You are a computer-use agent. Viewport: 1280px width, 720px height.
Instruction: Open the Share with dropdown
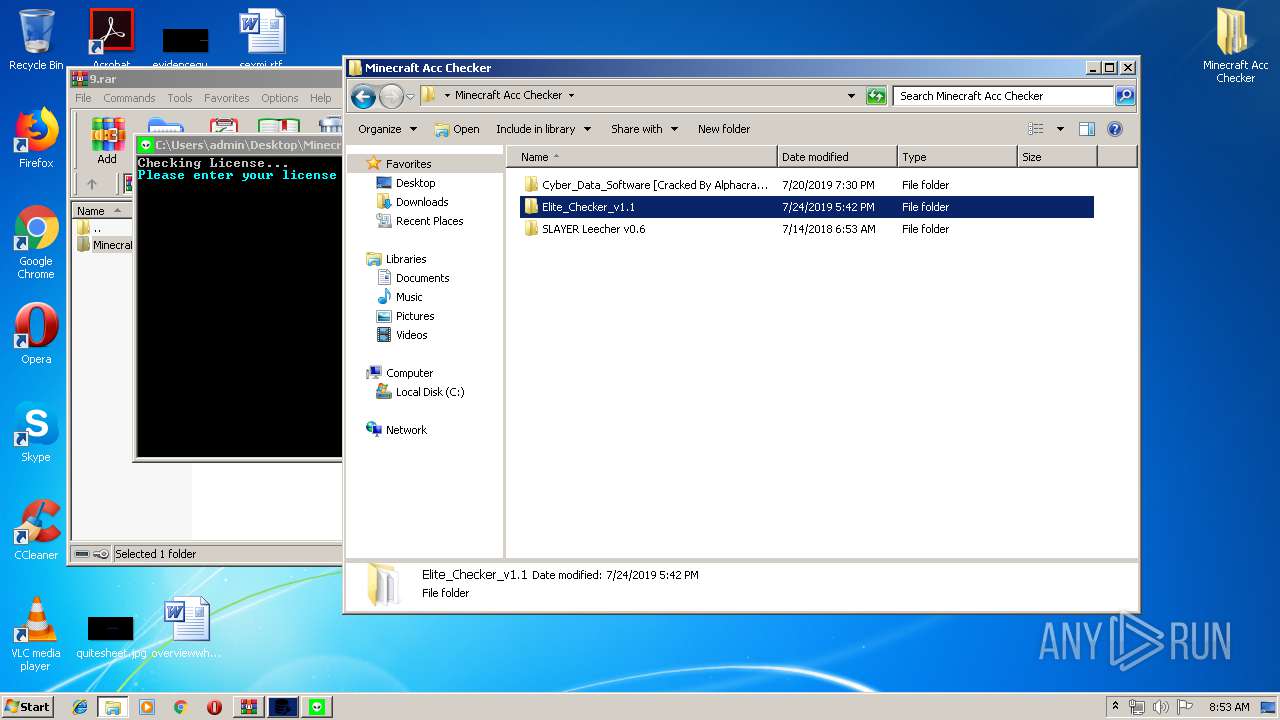(645, 129)
